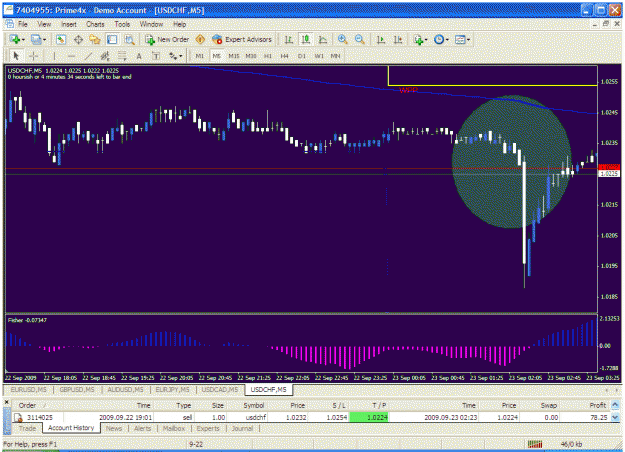Select the text 'A' drawing tool
625x452 pixels.
tap(139, 56)
